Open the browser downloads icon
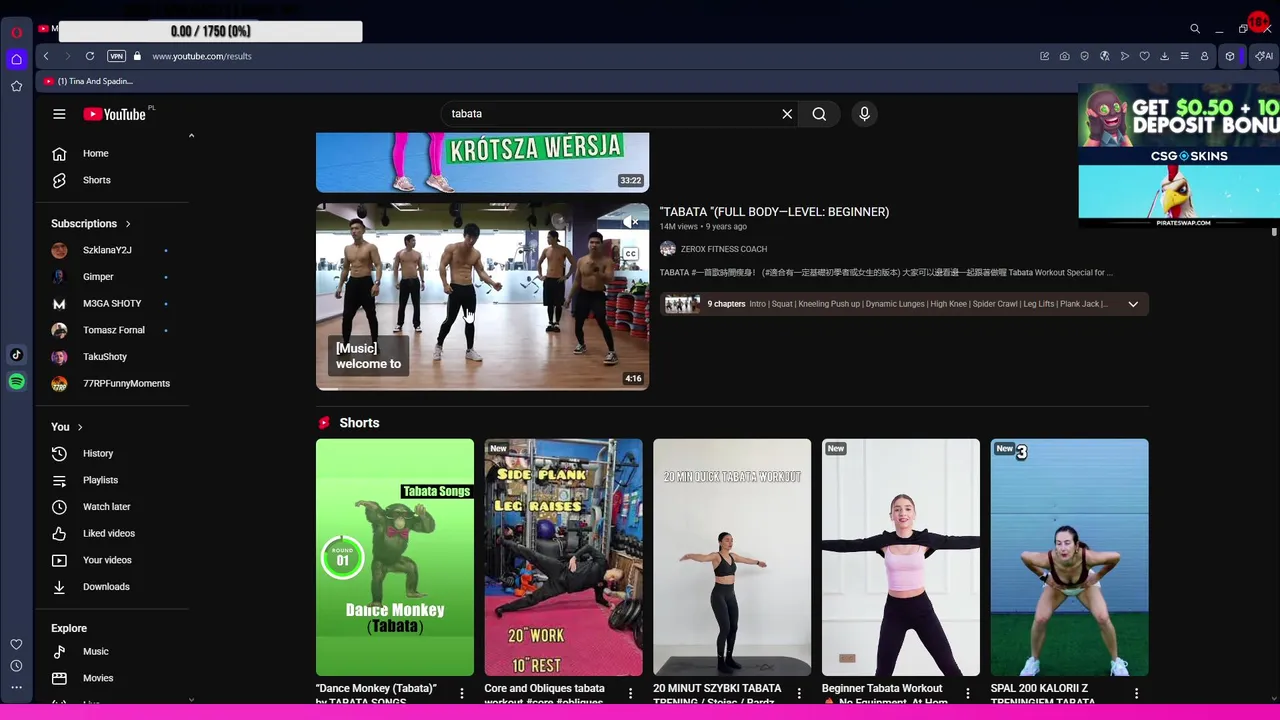The width and height of the screenshot is (1280, 720). tap(1164, 56)
